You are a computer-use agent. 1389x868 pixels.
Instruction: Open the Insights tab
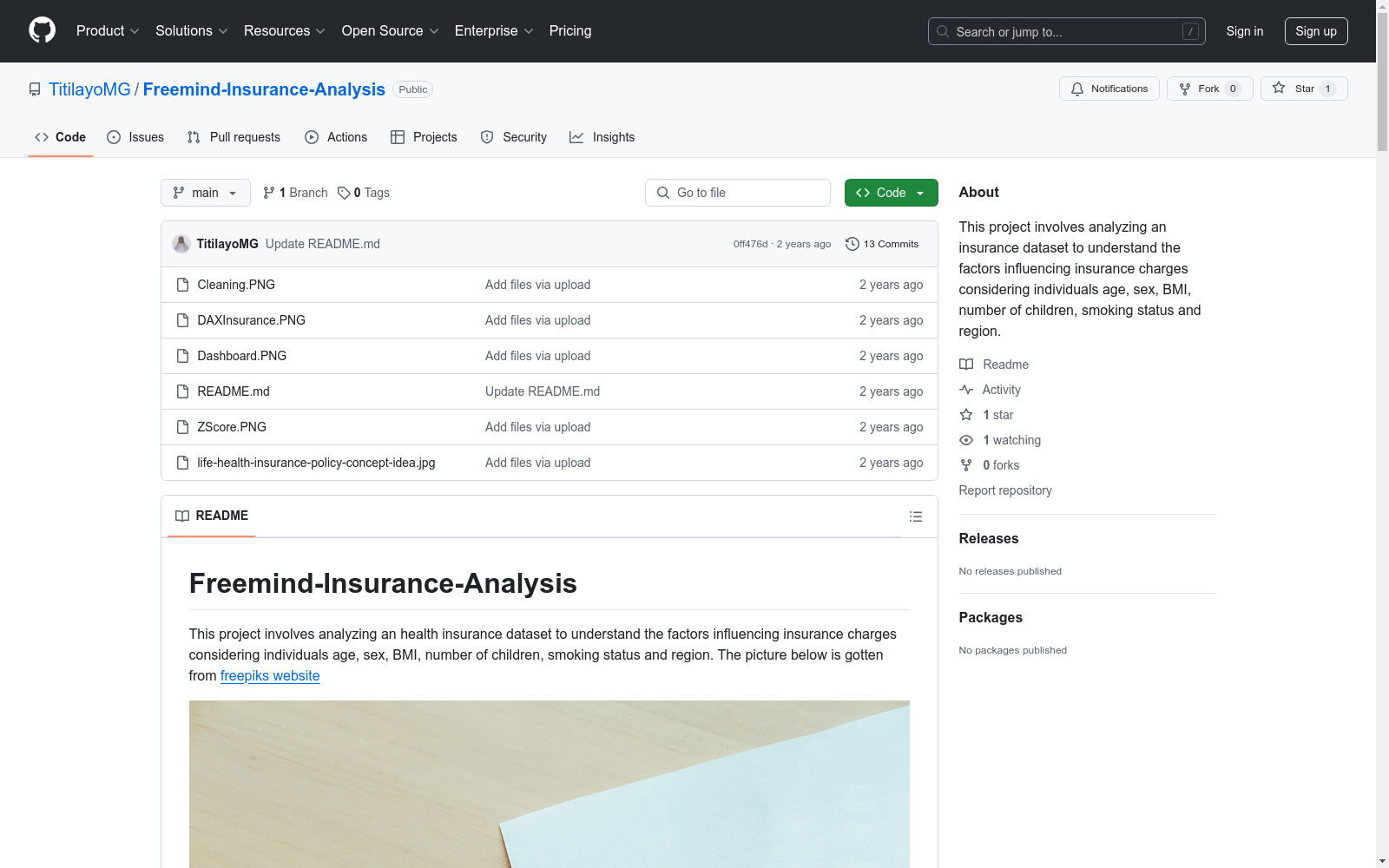pos(602,137)
